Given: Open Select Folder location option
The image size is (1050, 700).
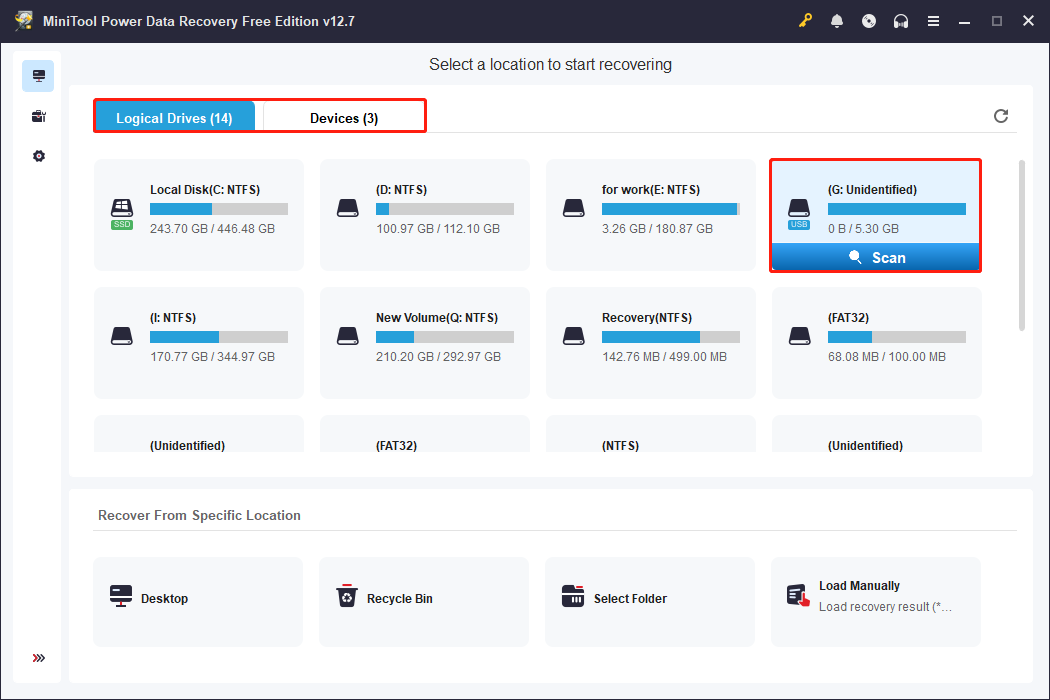Looking at the screenshot, I should [x=649, y=598].
